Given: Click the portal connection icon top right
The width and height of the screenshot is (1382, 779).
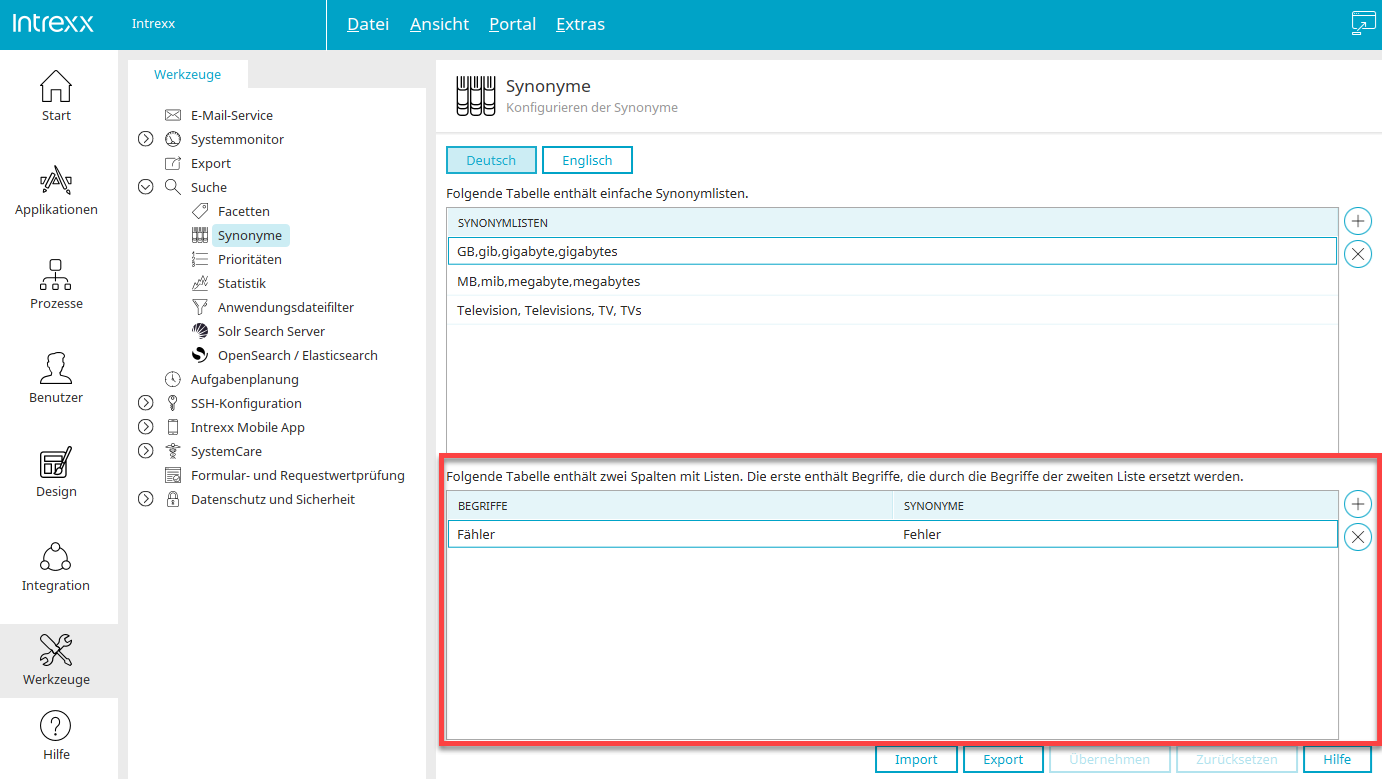Looking at the screenshot, I should click(x=1363, y=24).
